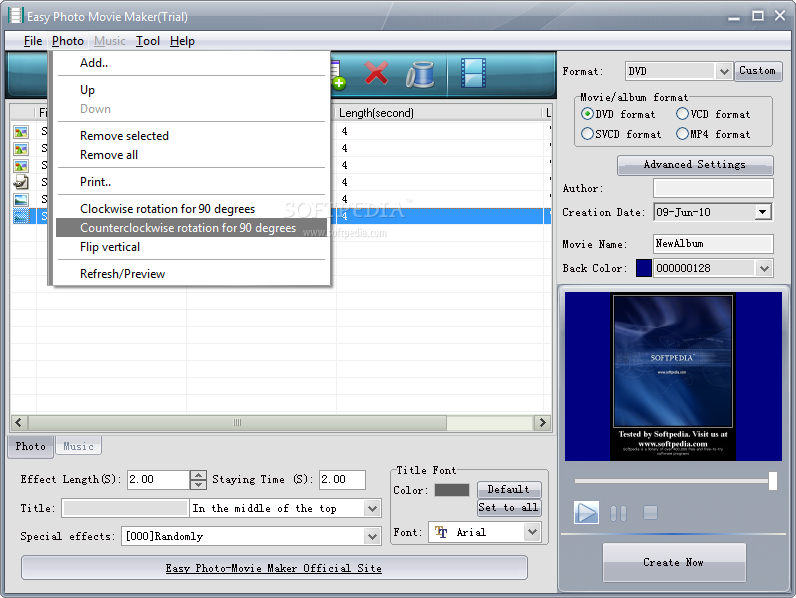Click the preview slider handle
The height and width of the screenshot is (598, 796).
(x=772, y=481)
